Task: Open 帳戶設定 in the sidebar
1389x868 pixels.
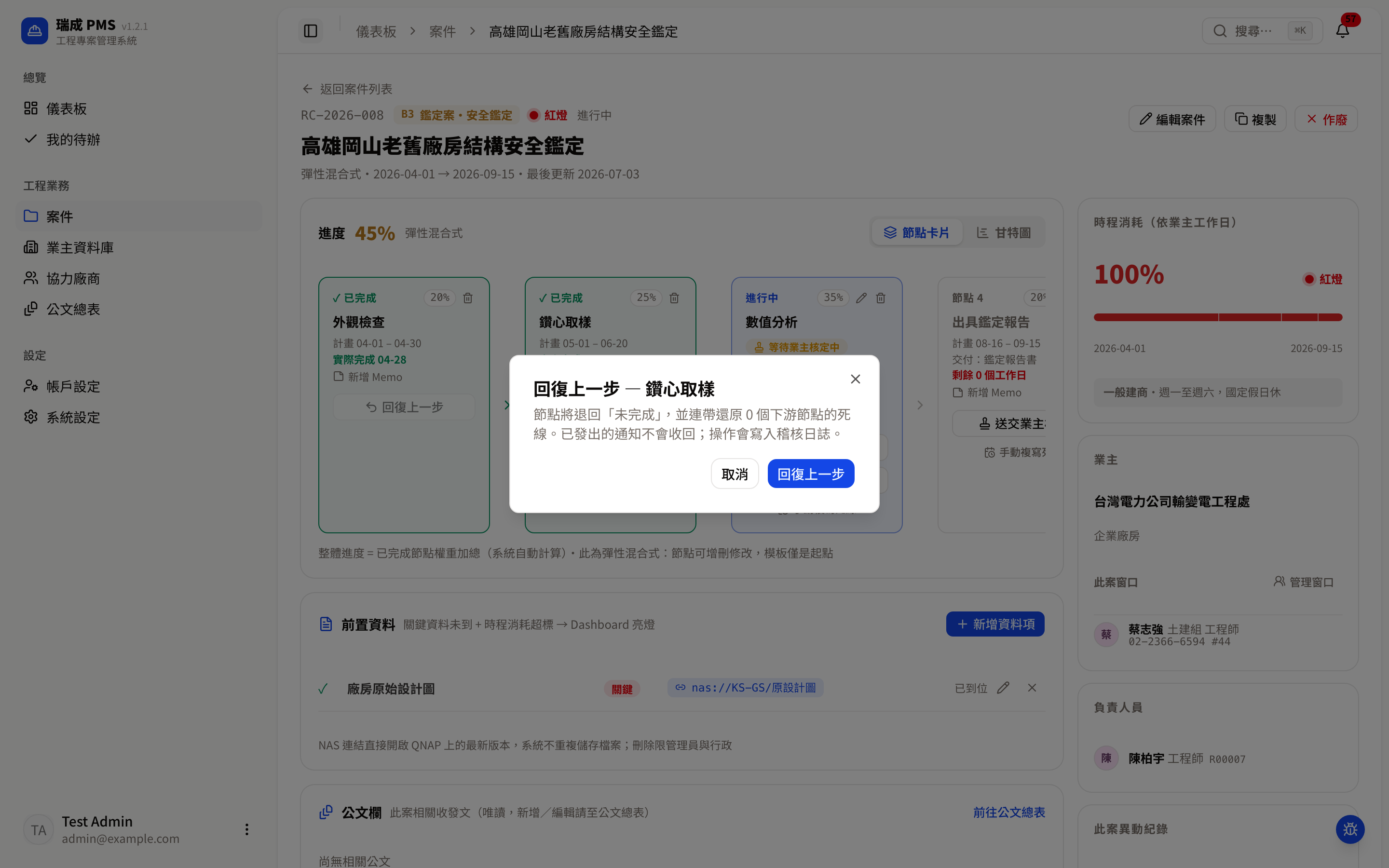Action: (139, 386)
